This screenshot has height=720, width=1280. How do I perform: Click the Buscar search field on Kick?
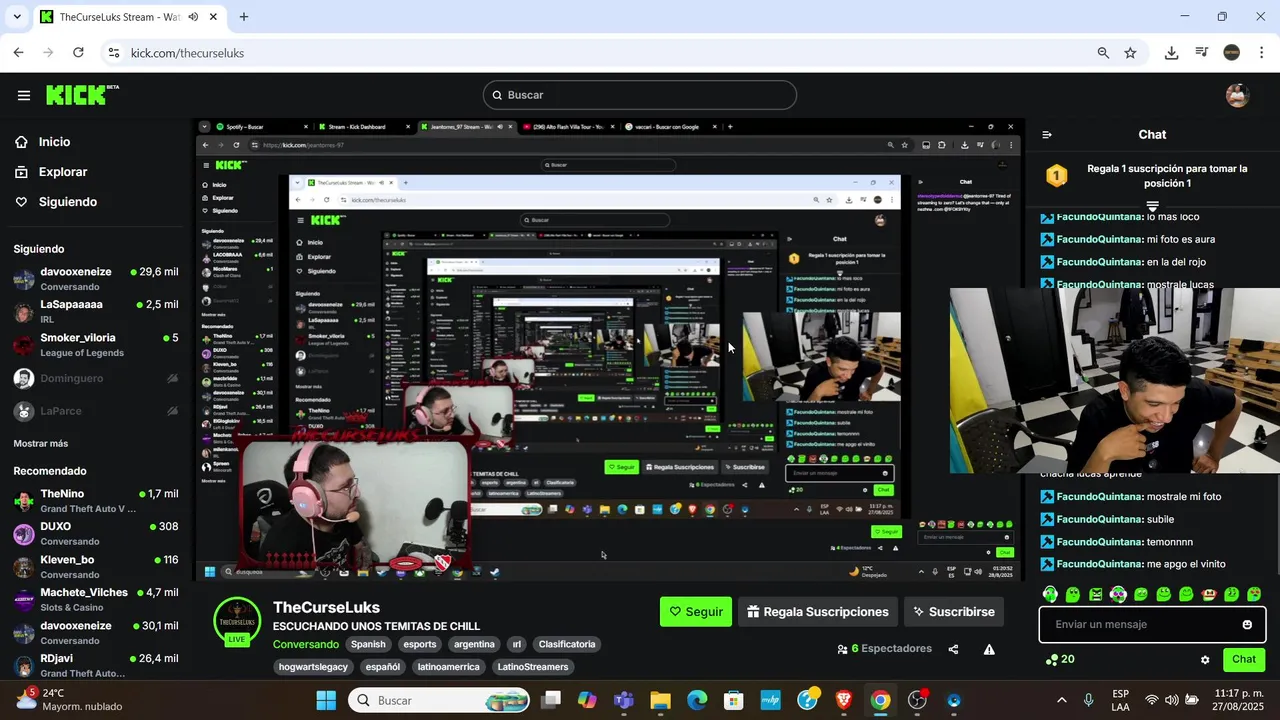(640, 95)
